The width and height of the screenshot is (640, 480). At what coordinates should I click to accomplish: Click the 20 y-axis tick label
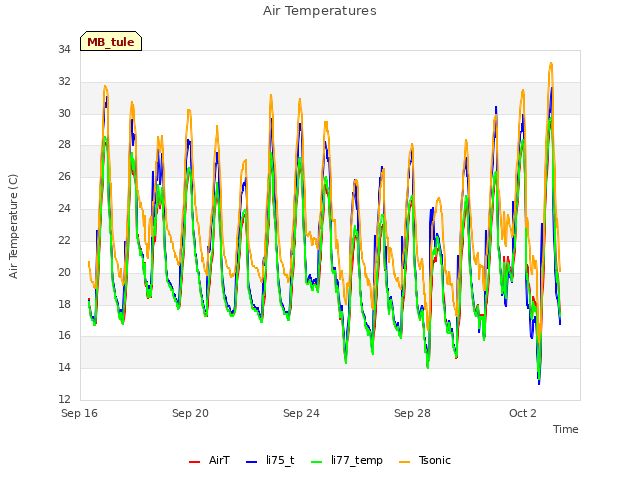tap(64, 272)
